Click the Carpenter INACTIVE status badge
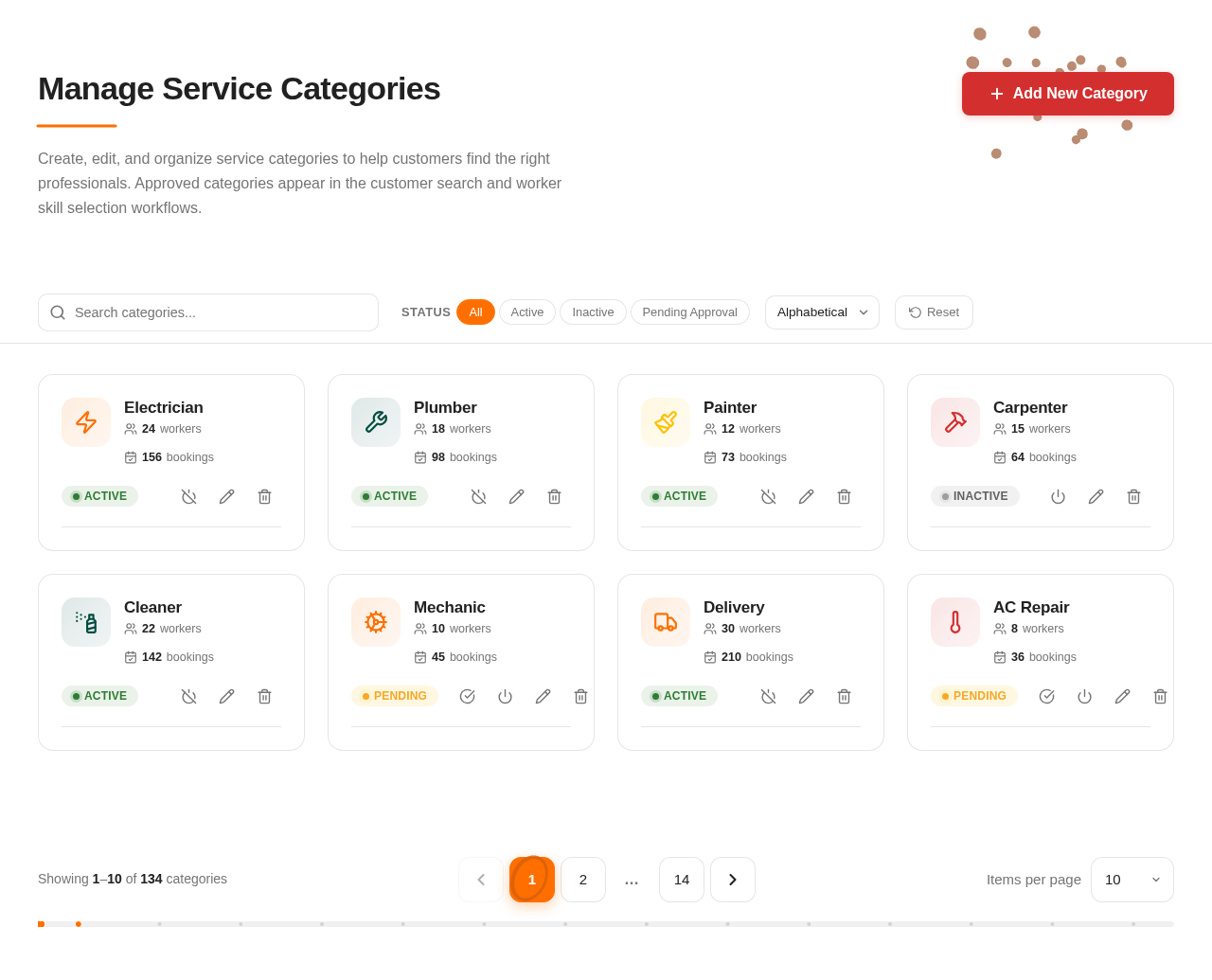This screenshot has height=980, width=1212. (975, 496)
